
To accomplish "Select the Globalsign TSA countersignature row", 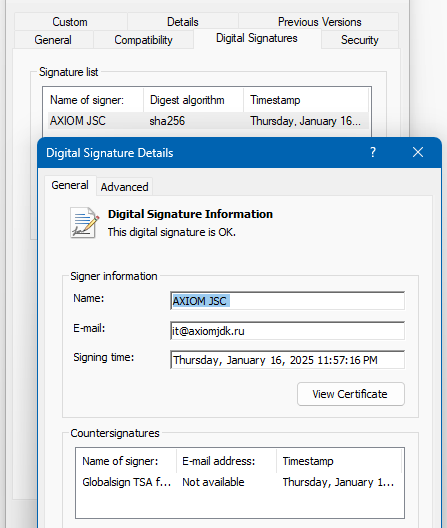I will click(240, 482).
